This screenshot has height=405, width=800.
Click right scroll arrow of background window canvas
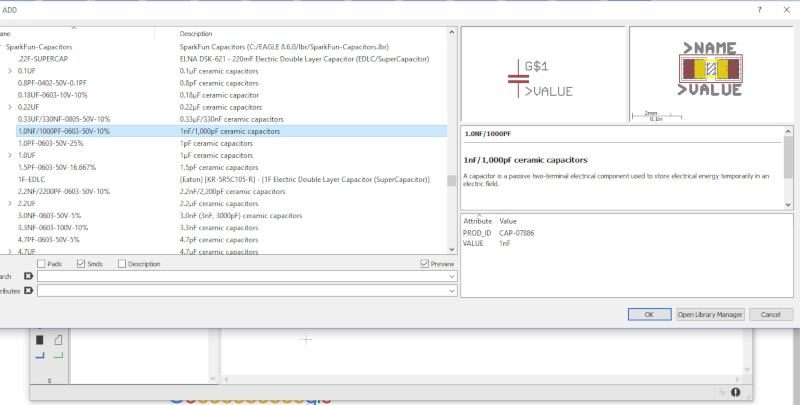[x=737, y=379]
